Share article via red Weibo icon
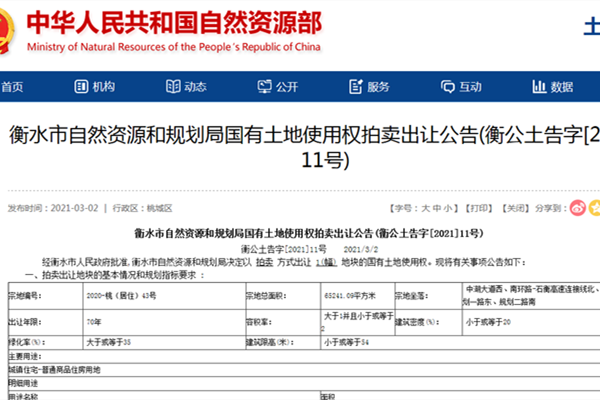This screenshot has height=400, width=600. point(579,208)
